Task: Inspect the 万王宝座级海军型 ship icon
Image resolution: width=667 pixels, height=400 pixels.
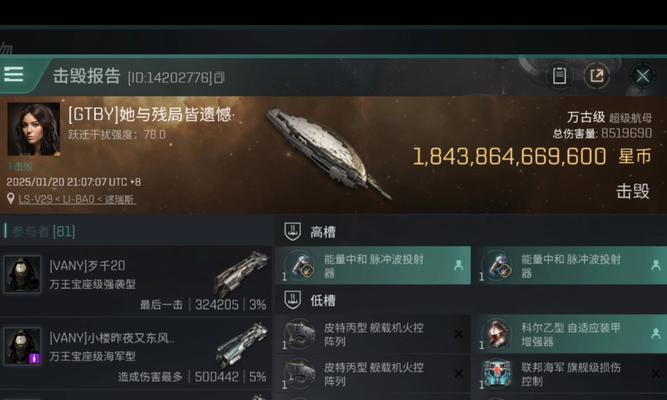Action: tap(242, 345)
